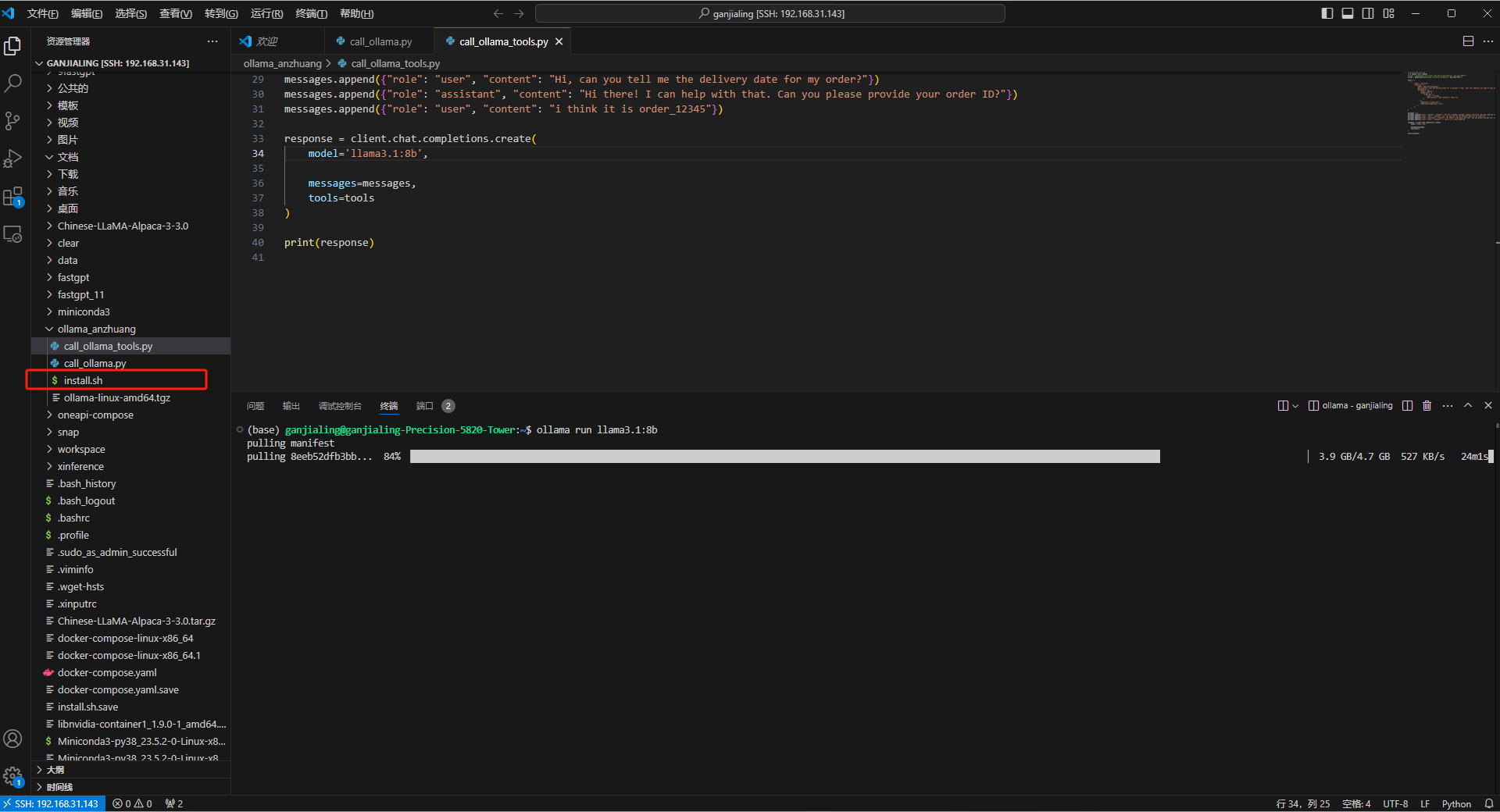
Task: Collapse the ollama_anzhuang folder
Action: point(130,329)
